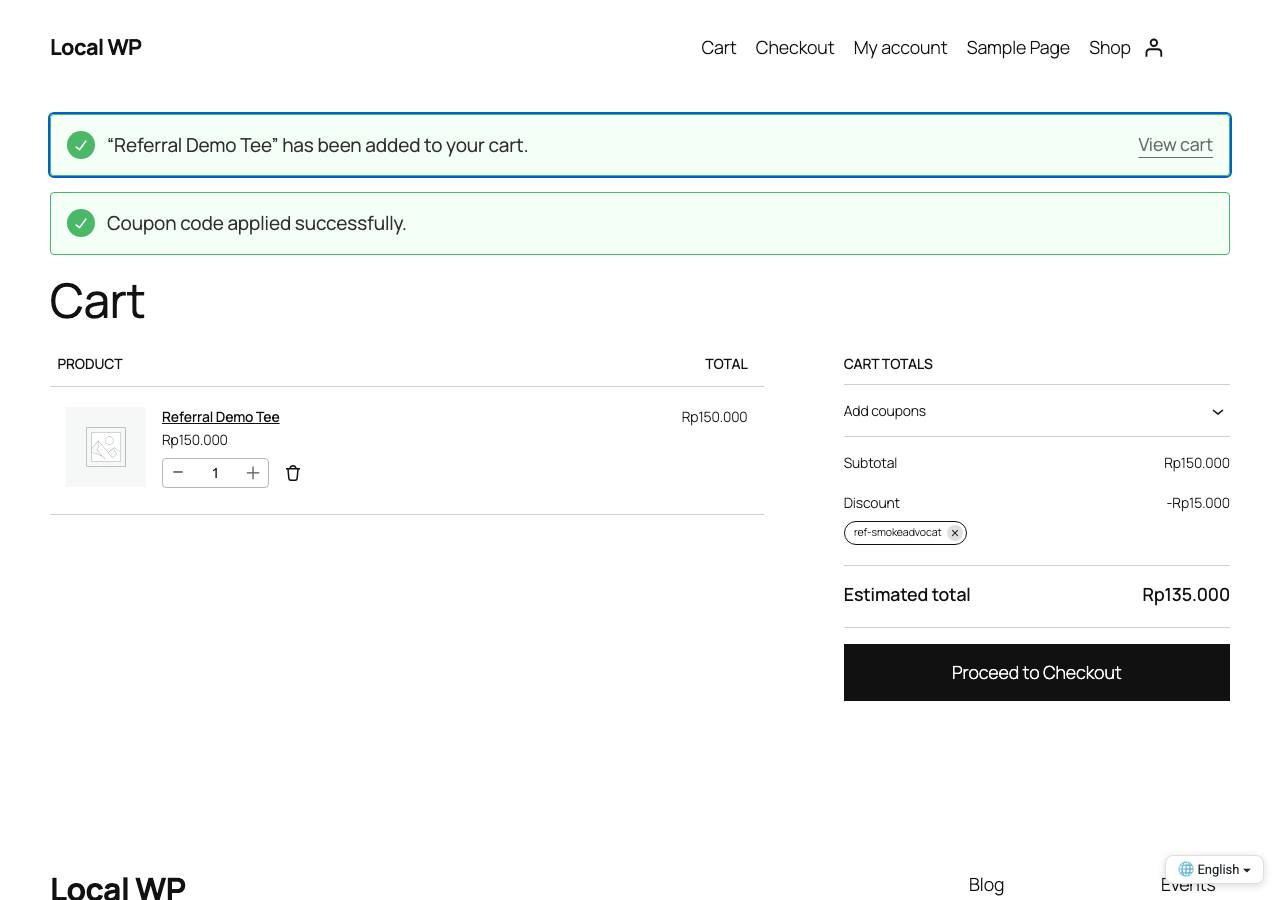Expand the Add coupons section
Image resolution: width=1280 pixels, height=900 pixels.
(1036, 411)
